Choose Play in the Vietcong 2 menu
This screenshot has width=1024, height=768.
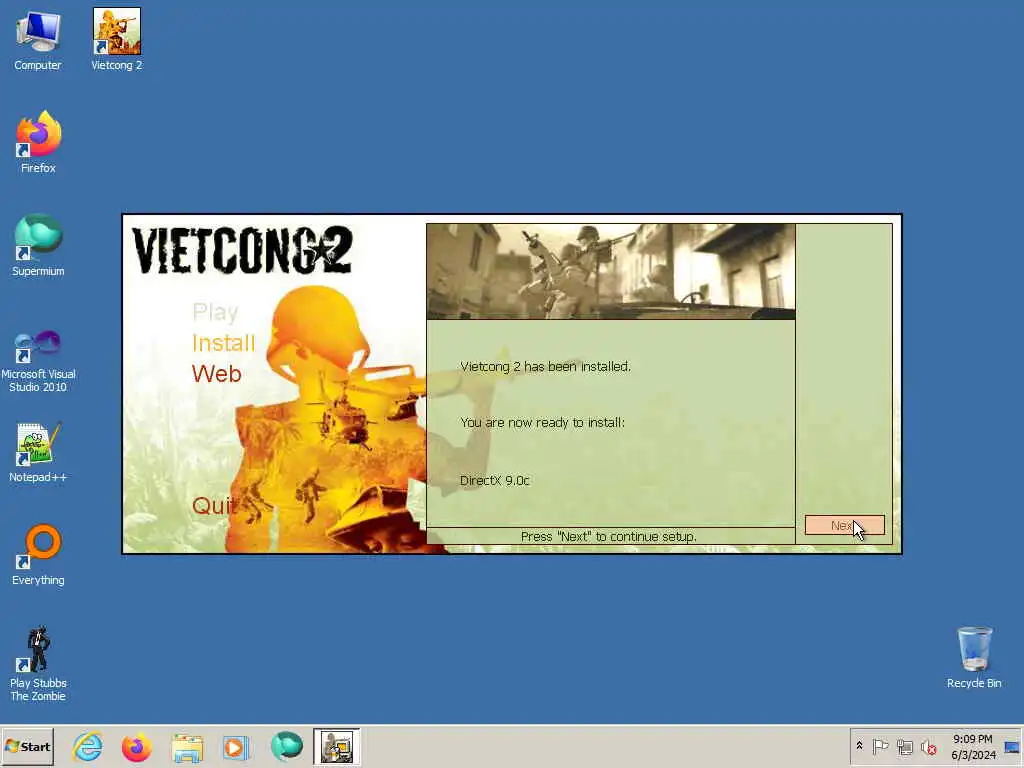coord(216,312)
